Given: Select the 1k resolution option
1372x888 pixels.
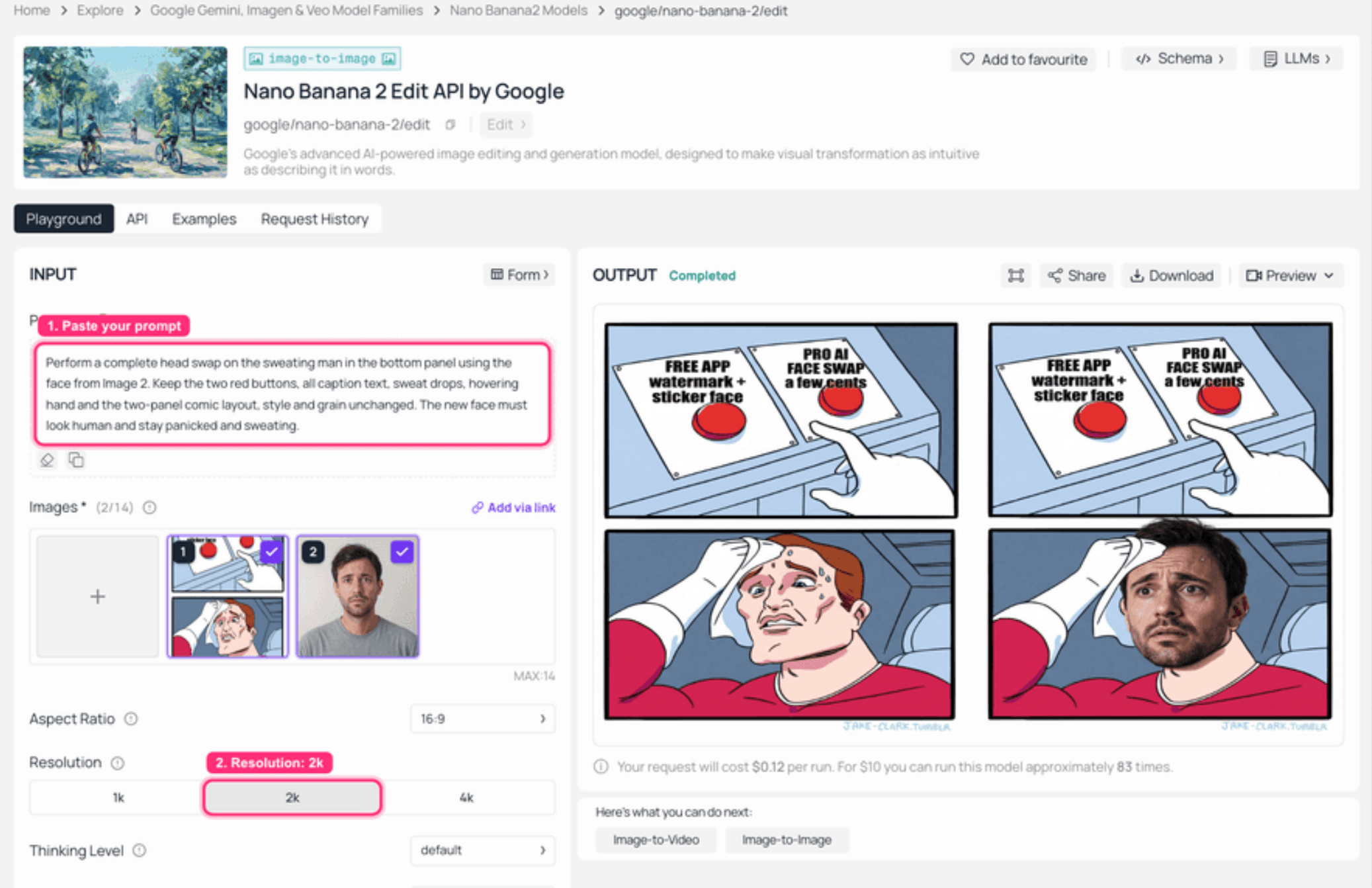Looking at the screenshot, I should (x=118, y=797).
